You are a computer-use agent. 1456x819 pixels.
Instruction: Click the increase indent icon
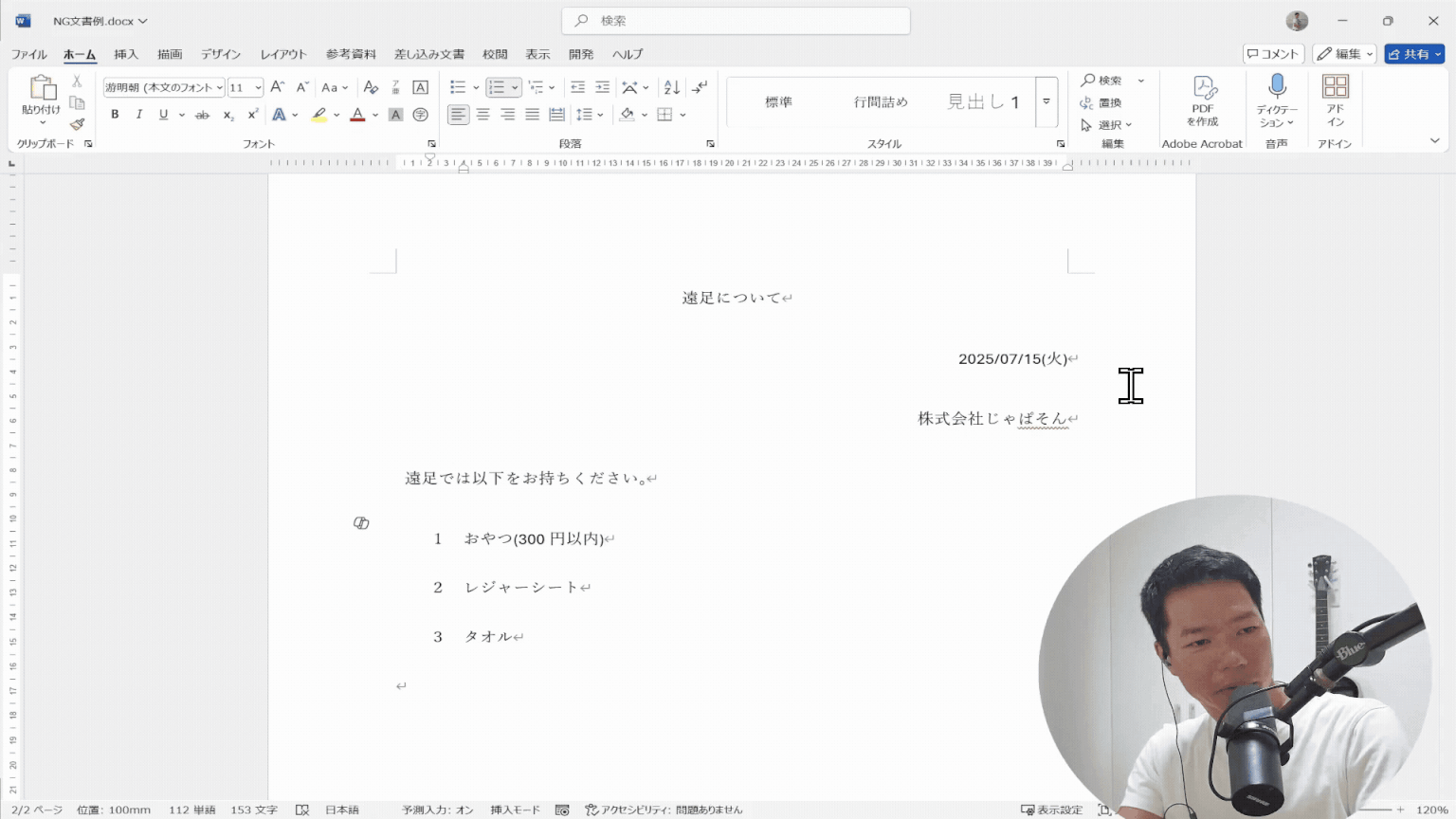[x=602, y=87]
